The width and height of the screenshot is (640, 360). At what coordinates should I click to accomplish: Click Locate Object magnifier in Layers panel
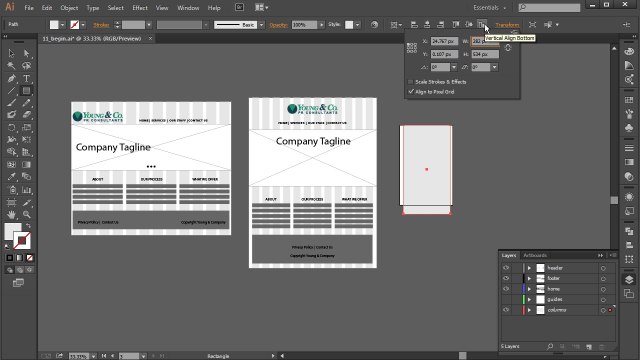550,347
